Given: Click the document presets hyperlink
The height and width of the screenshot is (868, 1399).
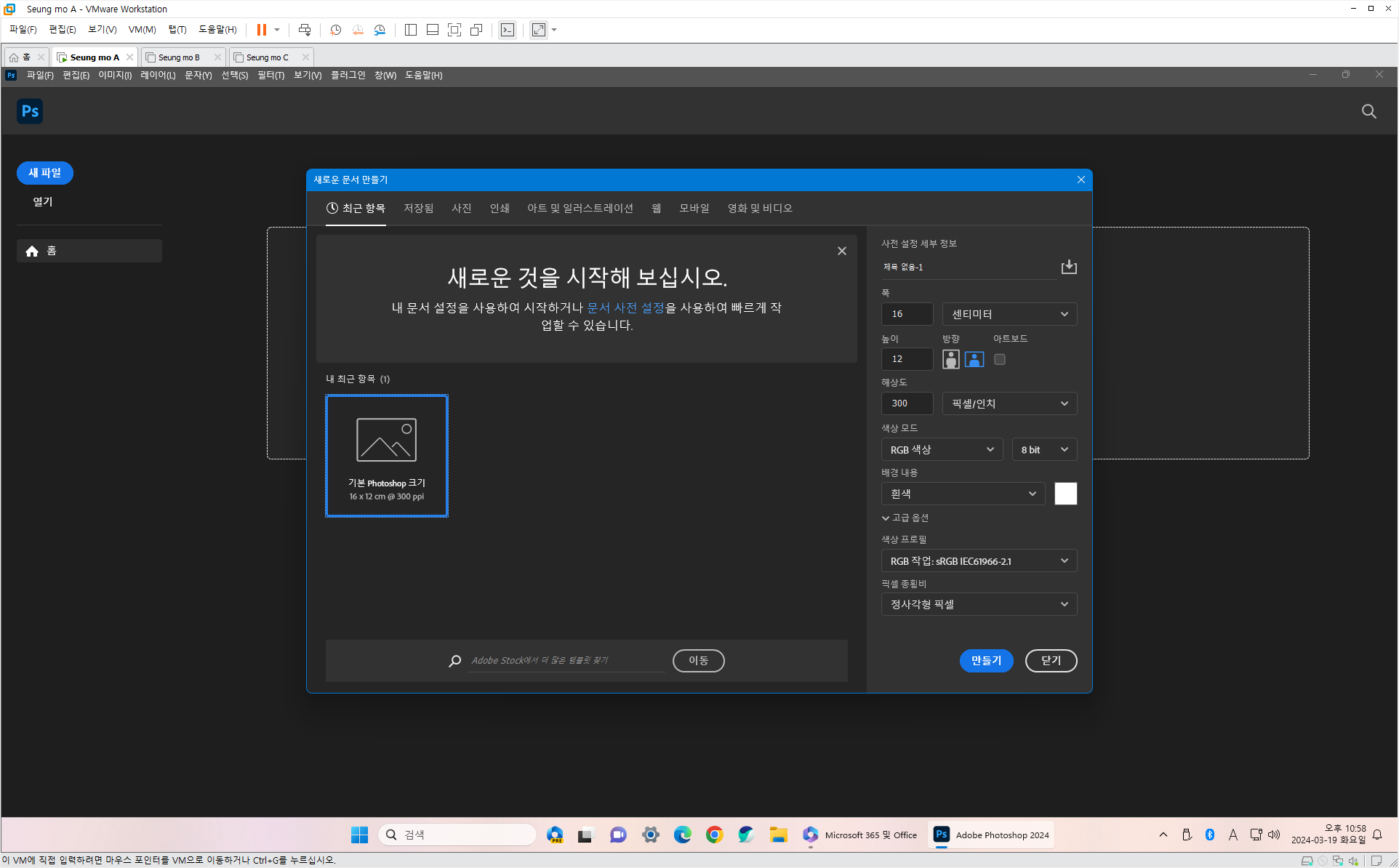Looking at the screenshot, I should click(625, 308).
